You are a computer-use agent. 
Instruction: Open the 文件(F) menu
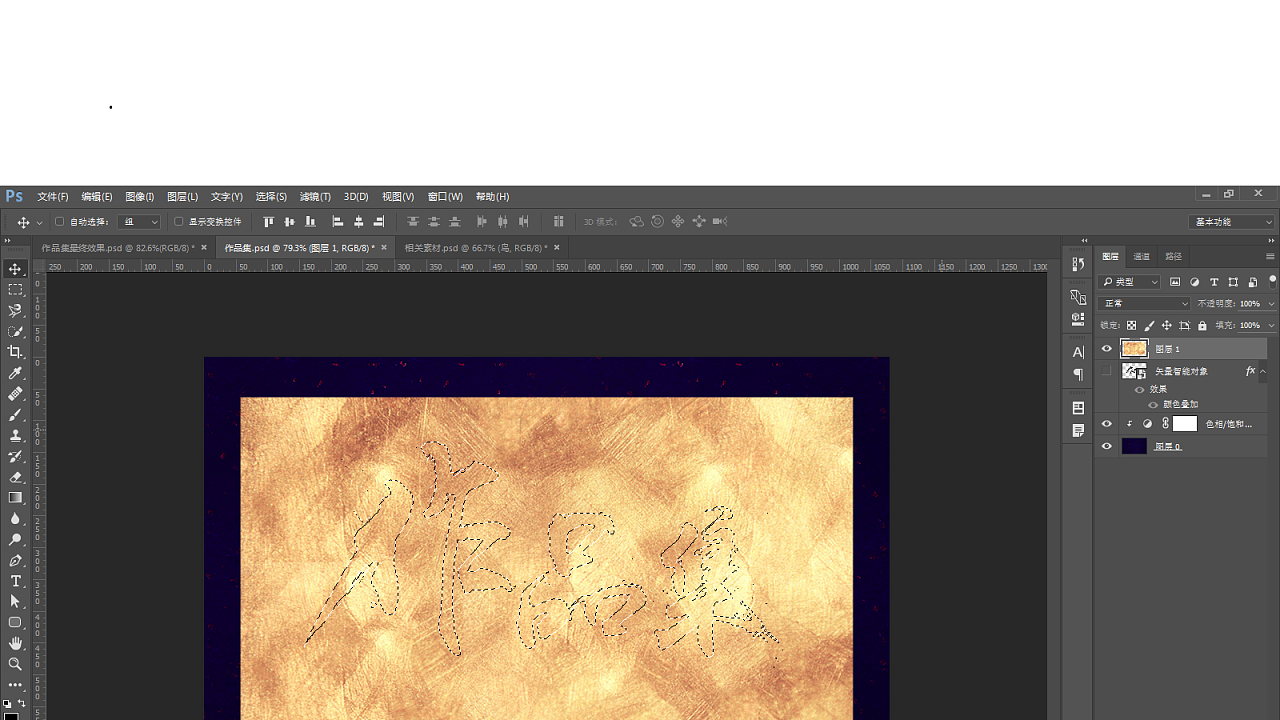53,197
